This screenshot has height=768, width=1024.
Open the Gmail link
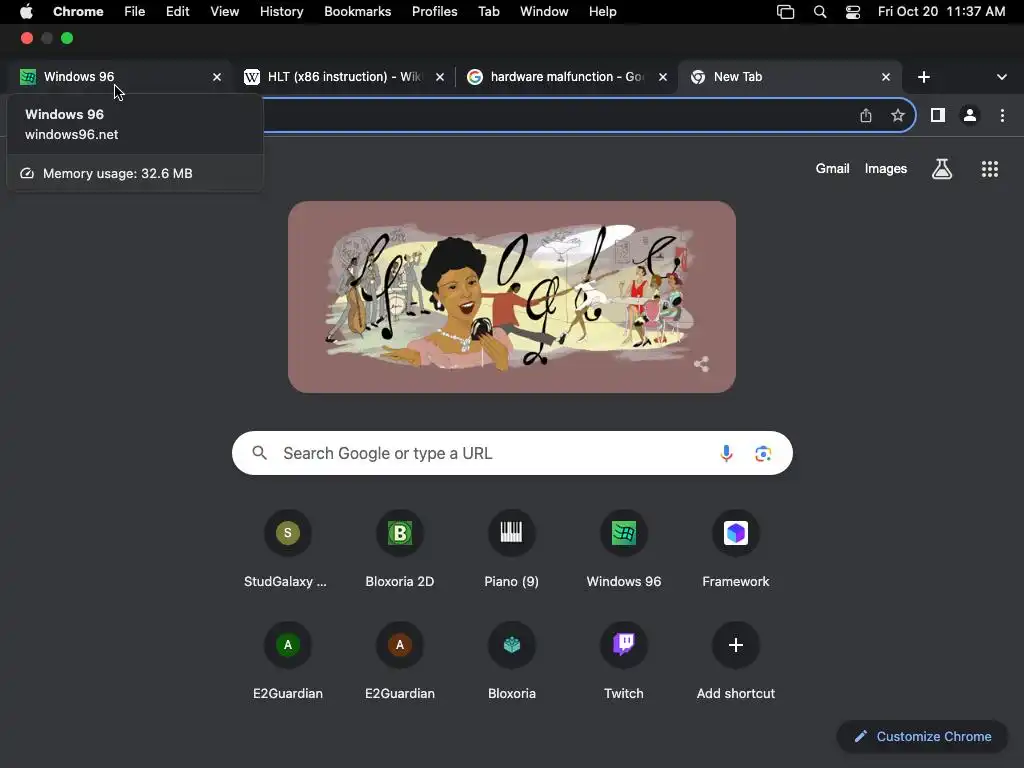tap(833, 168)
